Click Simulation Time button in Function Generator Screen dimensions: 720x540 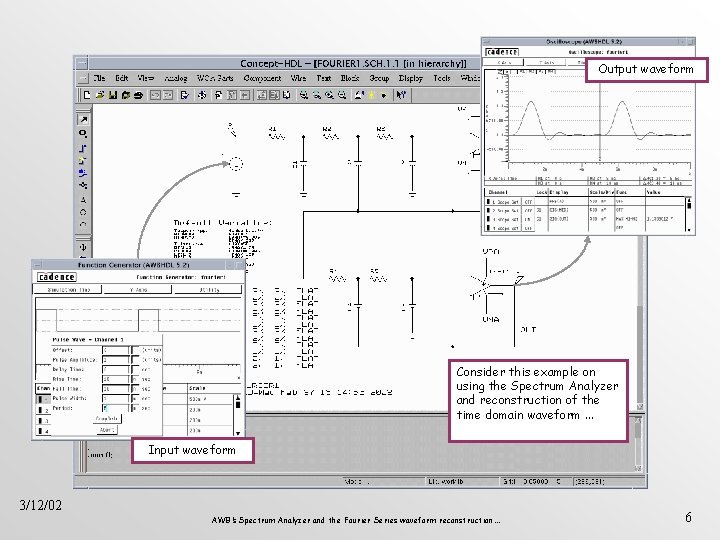[x=68, y=290]
